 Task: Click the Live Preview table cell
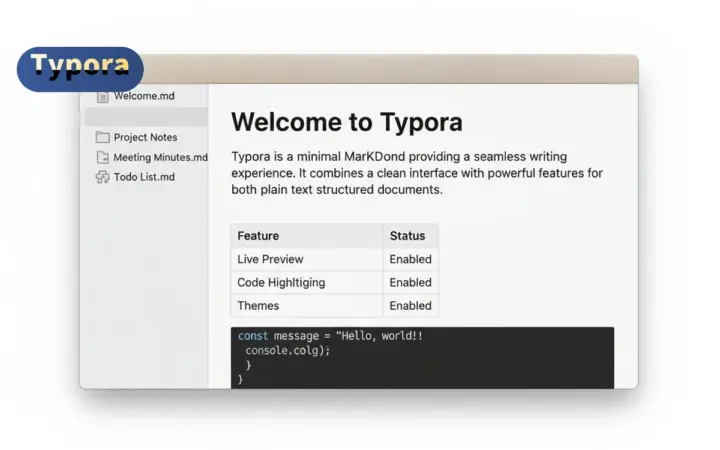307,259
